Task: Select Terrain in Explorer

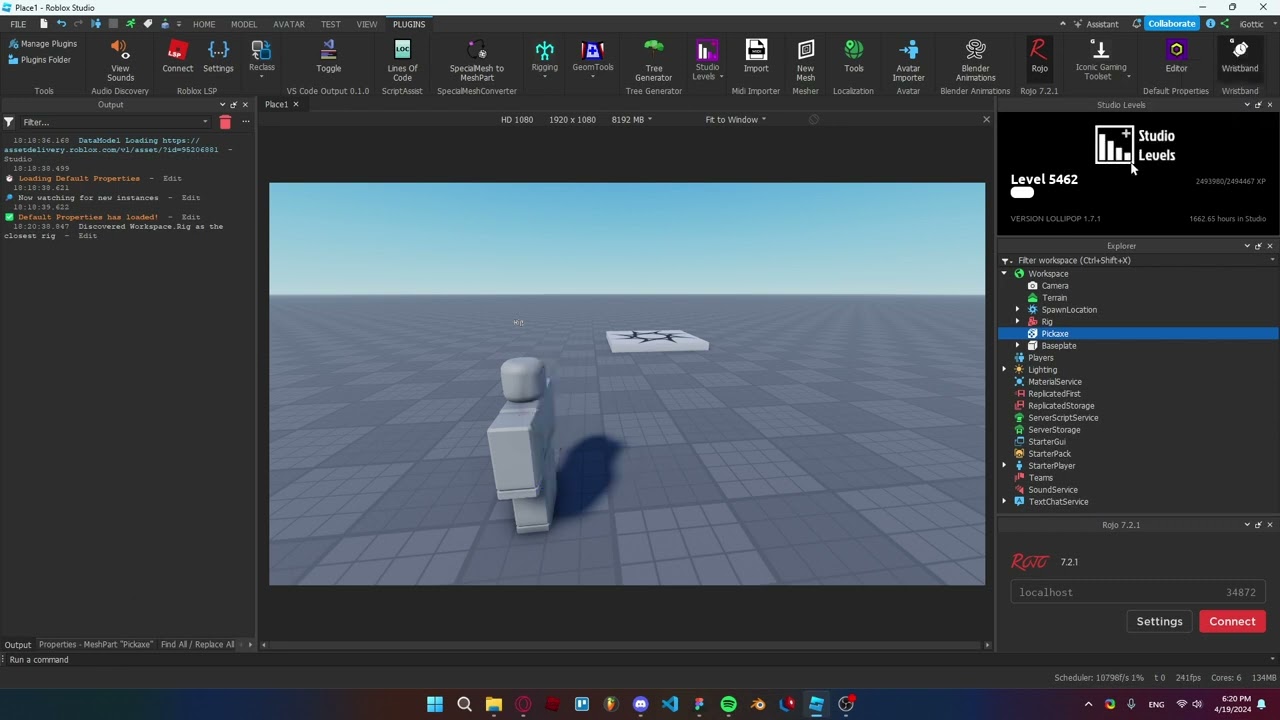Action: pyautogui.click(x=1054, y=298)
